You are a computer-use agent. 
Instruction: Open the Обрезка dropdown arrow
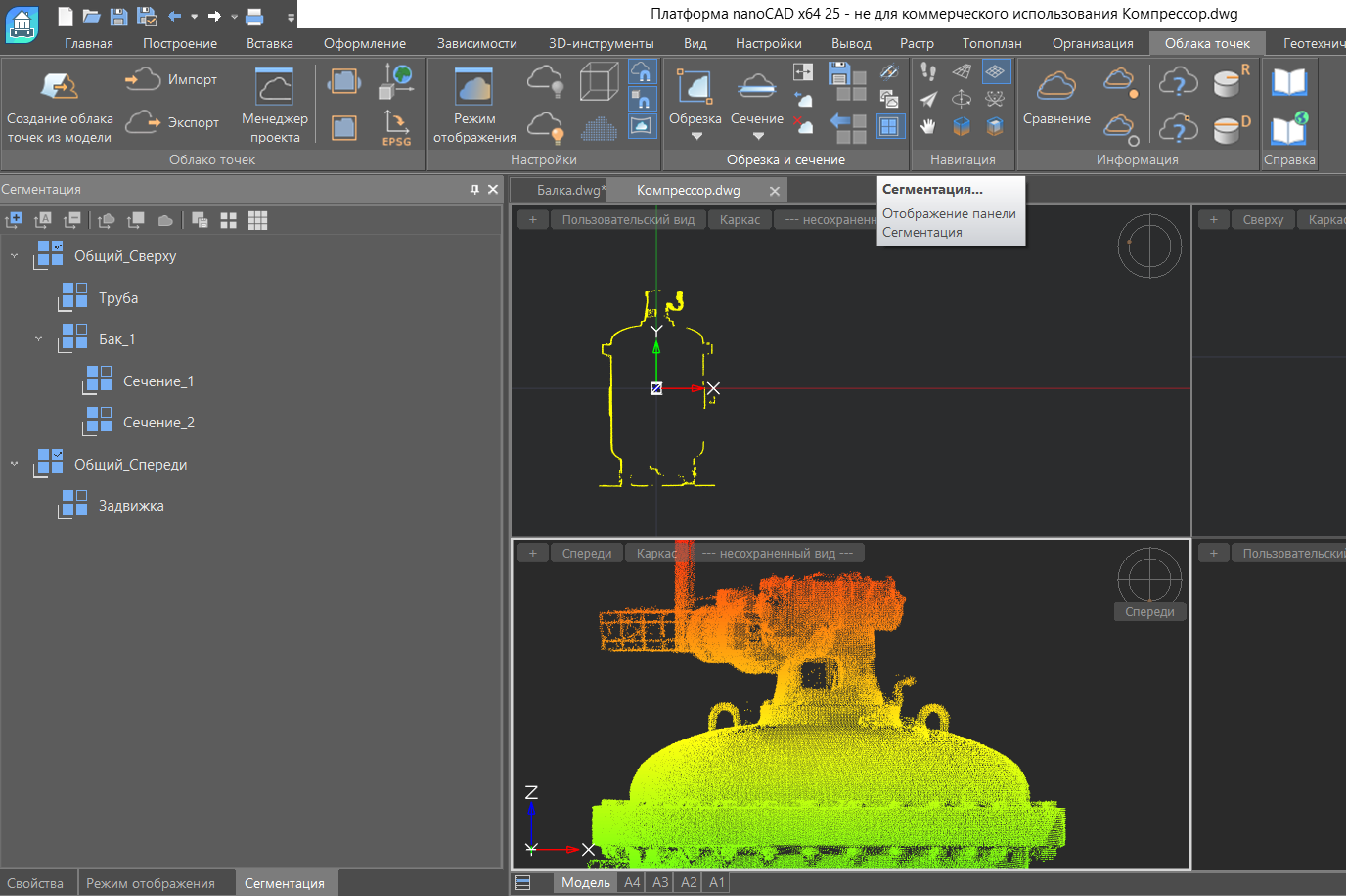point(696,137)
